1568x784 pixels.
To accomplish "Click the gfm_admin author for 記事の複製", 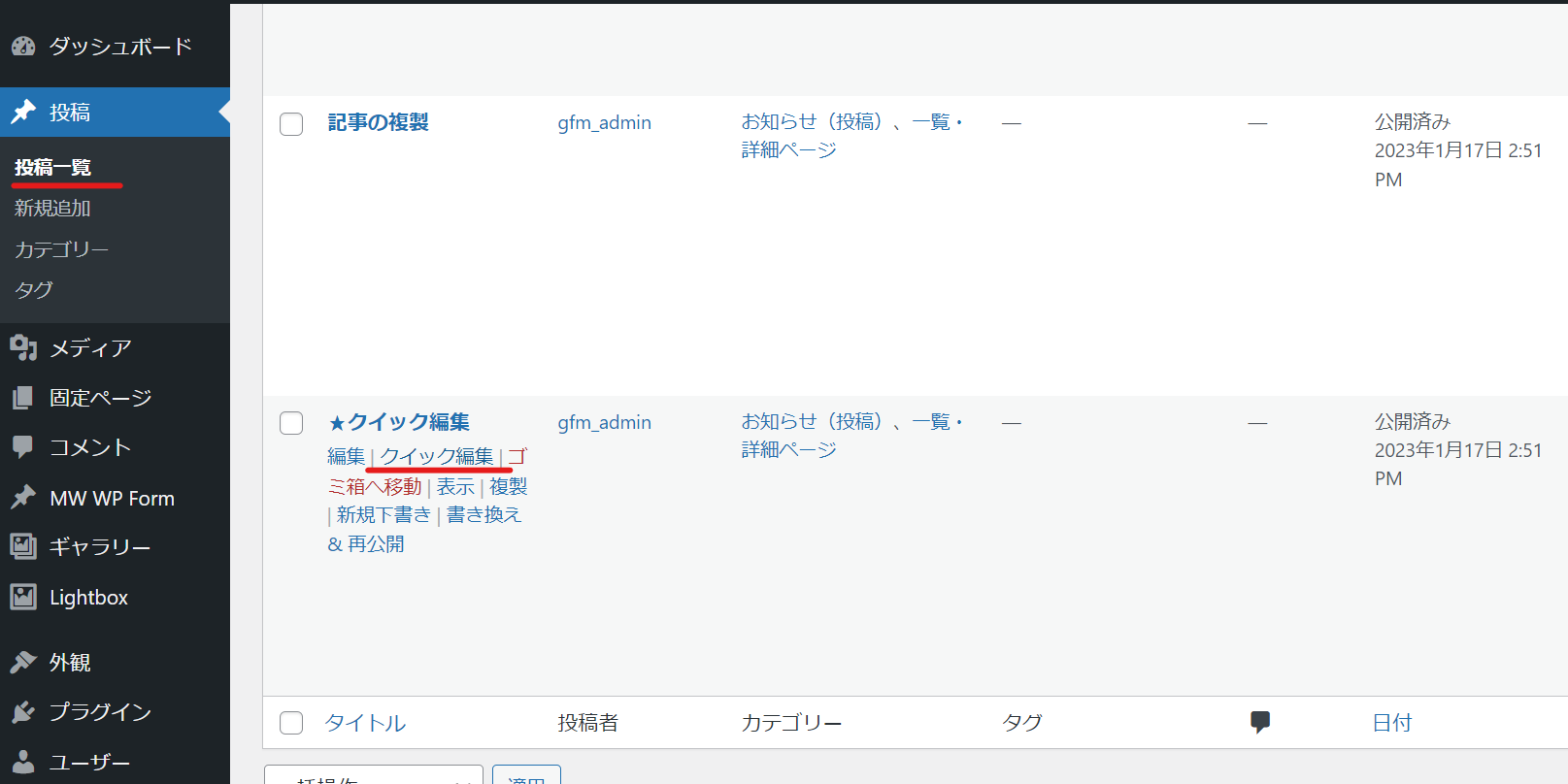I will click(604, 123).
